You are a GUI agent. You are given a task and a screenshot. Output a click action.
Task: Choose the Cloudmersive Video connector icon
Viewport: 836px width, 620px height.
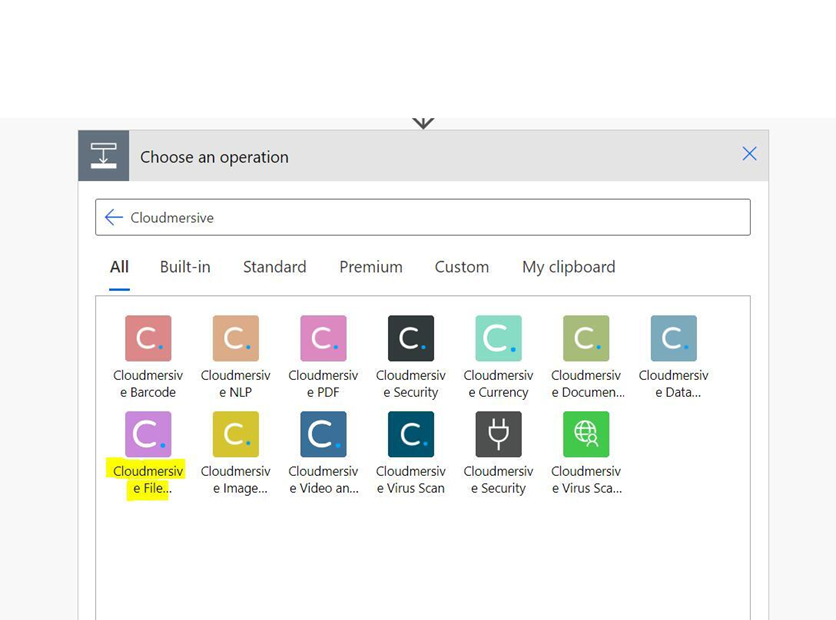(323, 434)
